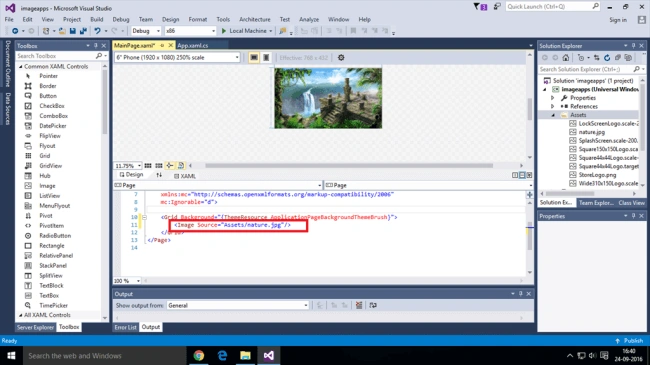Click the Save icon in the toolbar

pos(73,31)
